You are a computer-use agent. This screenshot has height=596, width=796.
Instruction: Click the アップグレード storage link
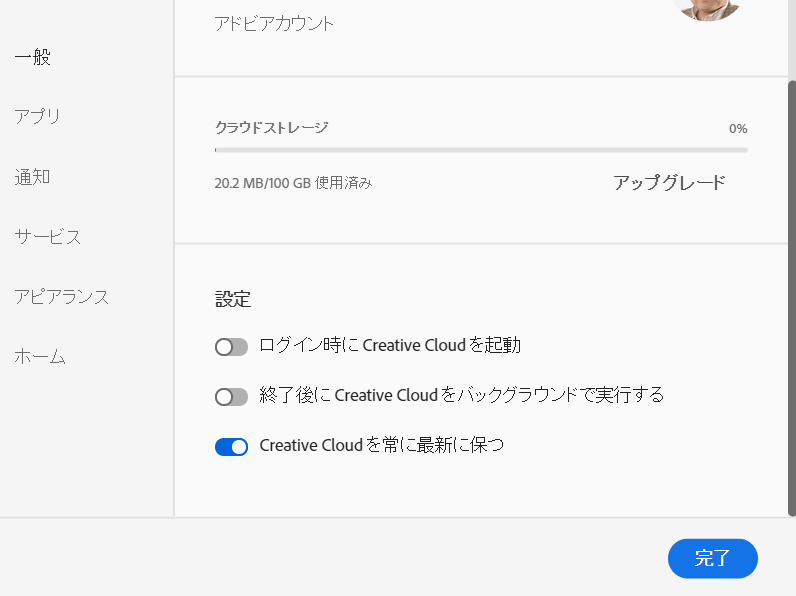click(x=669, y=183)
